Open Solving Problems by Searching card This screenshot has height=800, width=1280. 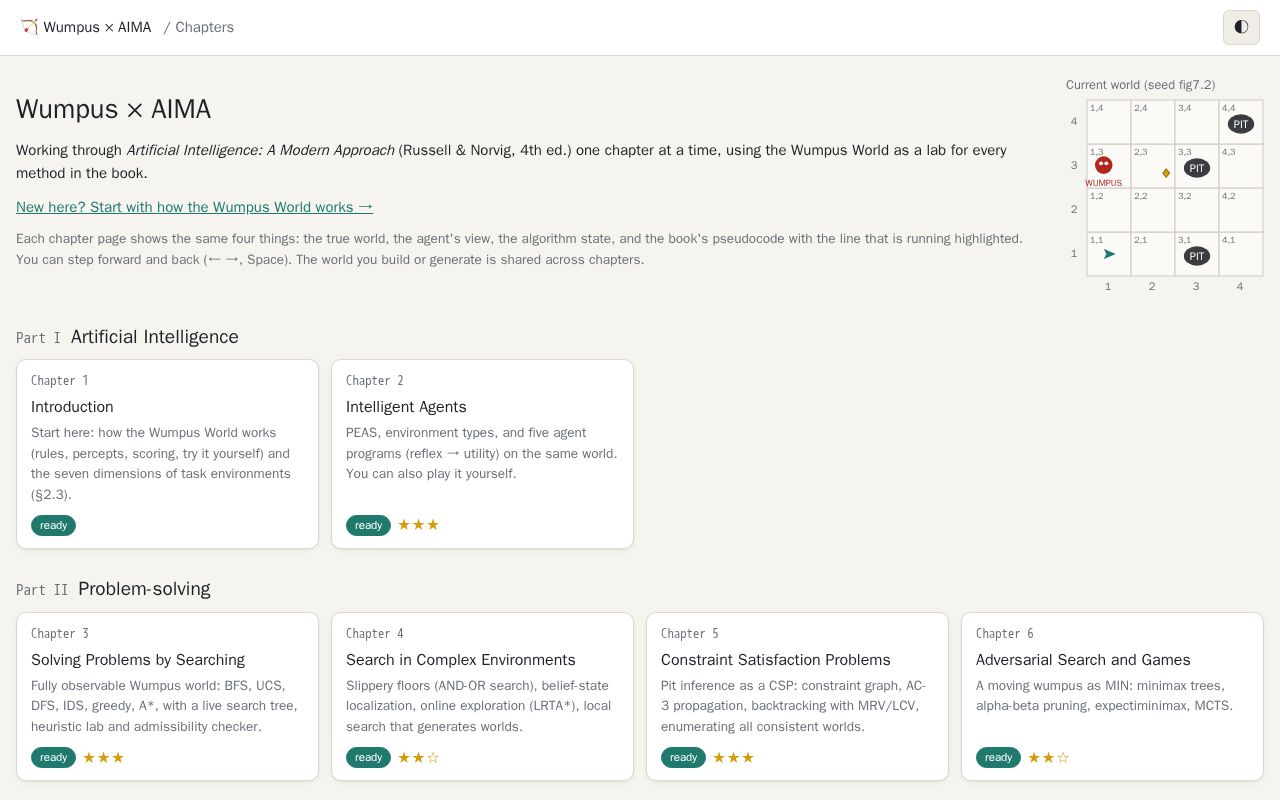tap(167, 696)
